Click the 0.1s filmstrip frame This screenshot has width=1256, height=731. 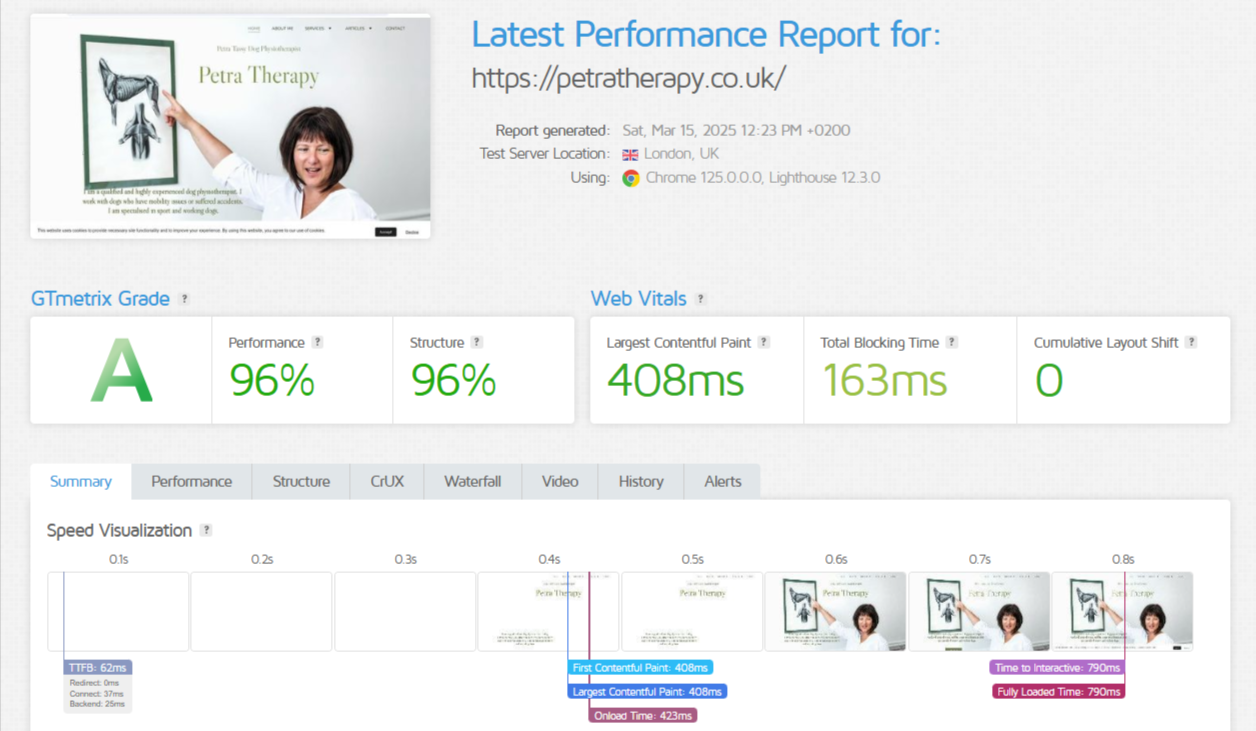(x=118, y=611)
